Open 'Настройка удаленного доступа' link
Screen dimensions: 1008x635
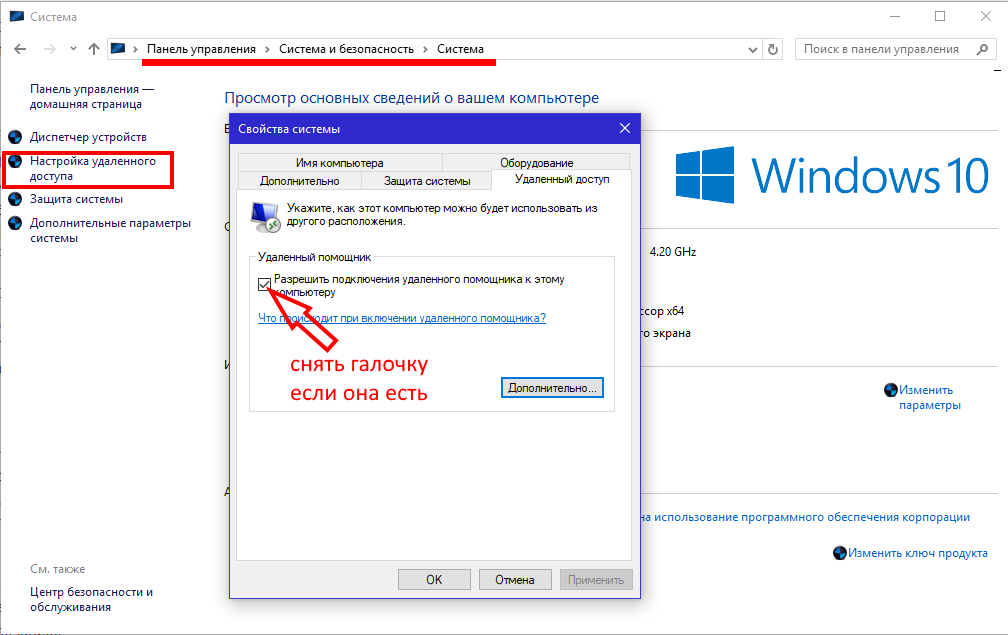(93, 168)
